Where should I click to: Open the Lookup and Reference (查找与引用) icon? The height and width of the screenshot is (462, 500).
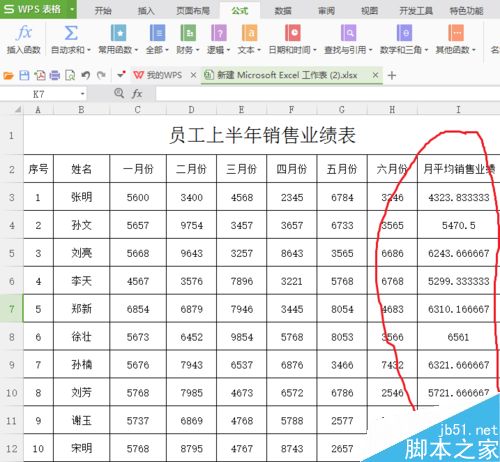[x=348, y=33]
